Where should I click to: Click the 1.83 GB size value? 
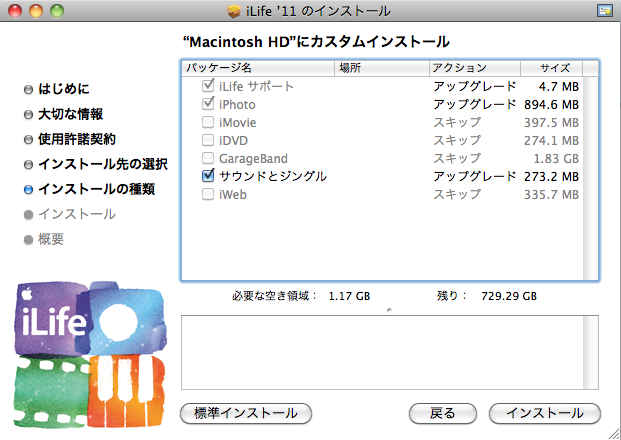(x=556, y=158)
